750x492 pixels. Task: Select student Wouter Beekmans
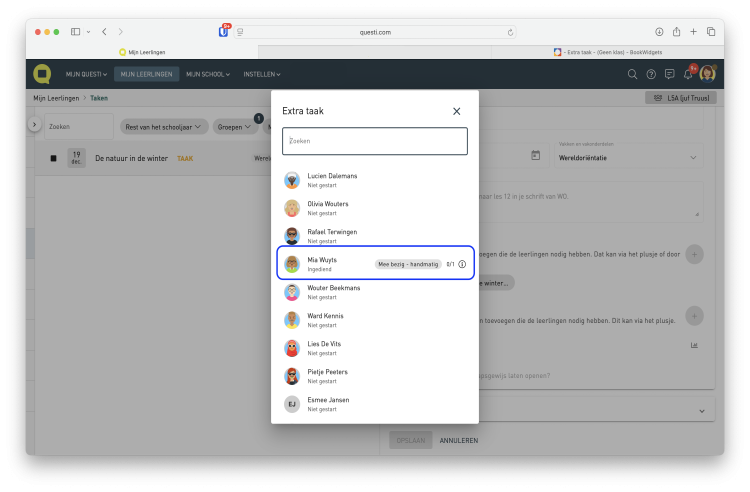(375, 292)
